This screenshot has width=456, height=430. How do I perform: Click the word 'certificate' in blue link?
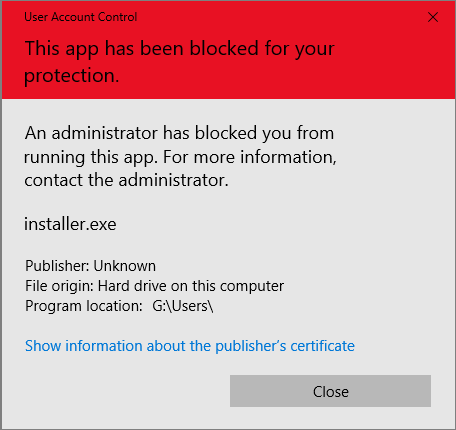point(322,346)
